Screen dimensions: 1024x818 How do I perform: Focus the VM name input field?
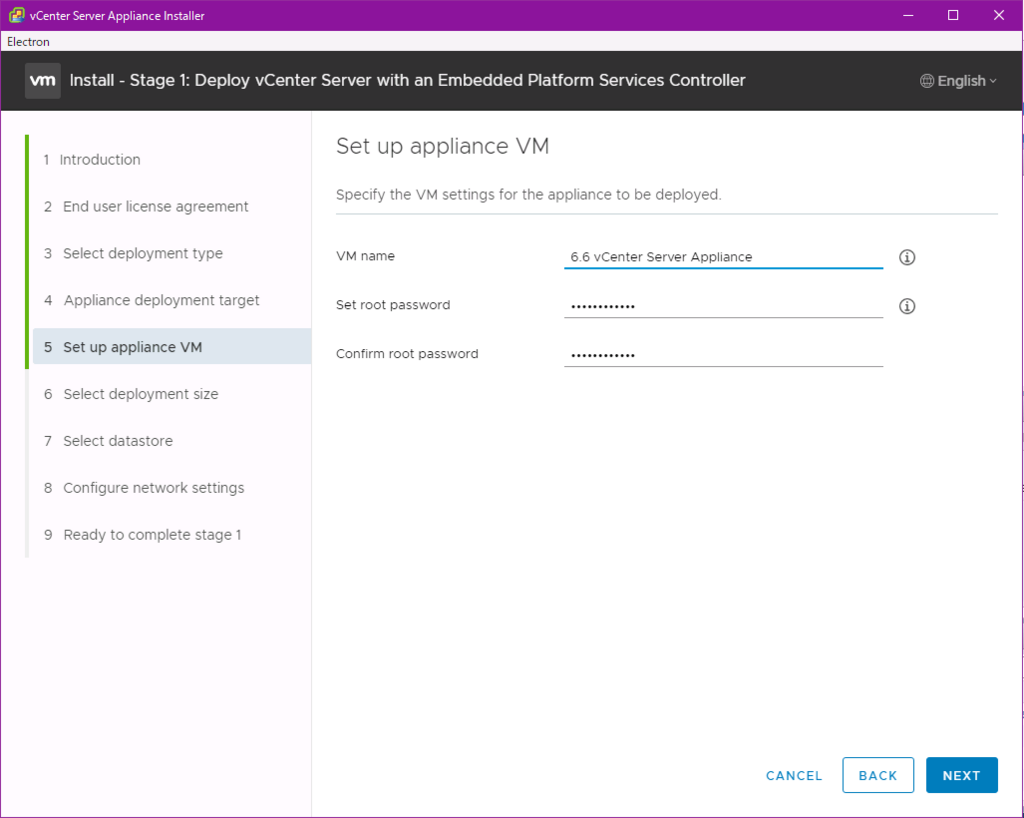pyautogui.click(x=724, y=257)
